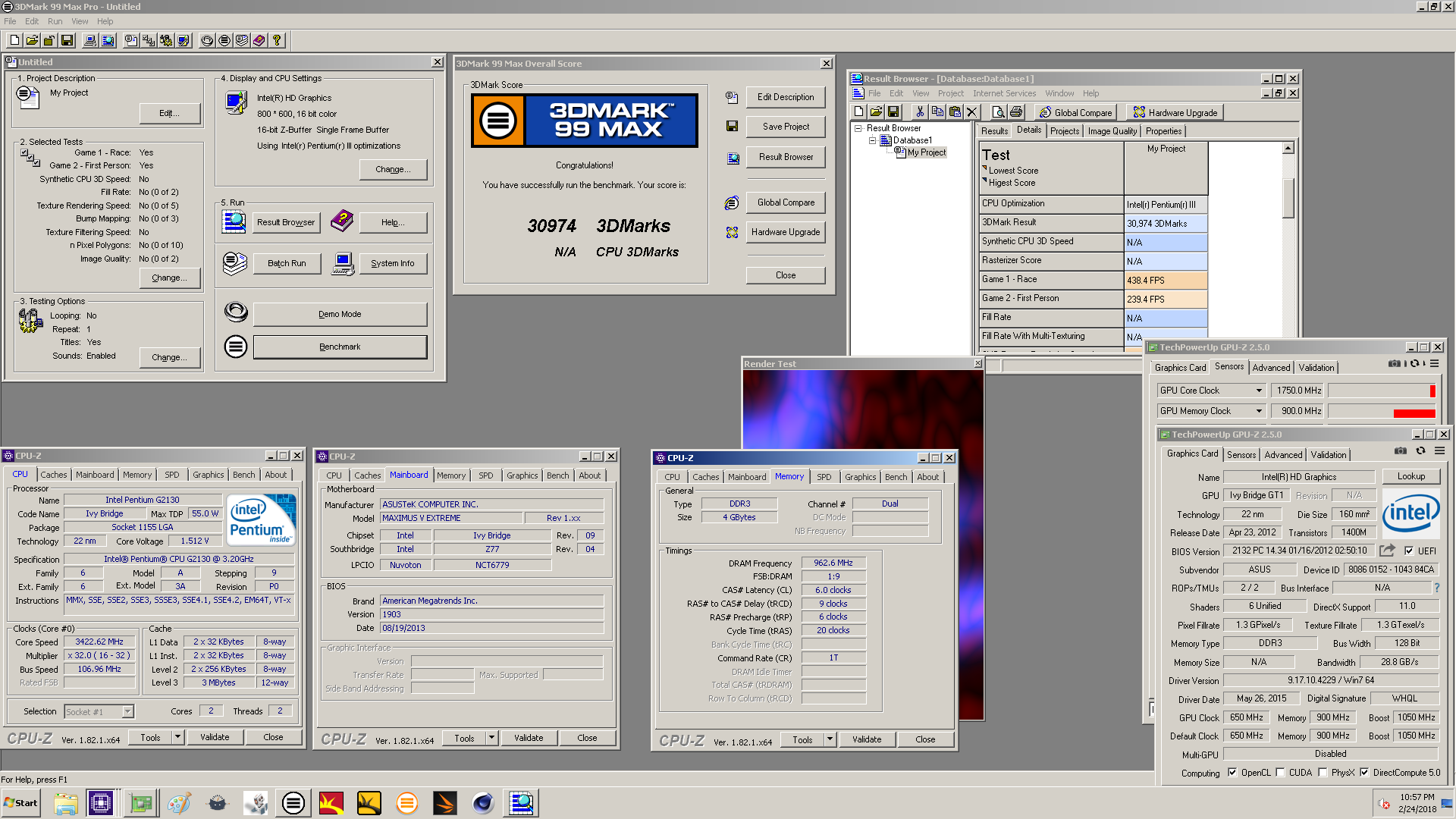Viewport: 1456px width, 819px height.
Task: Click GPU Core Clock sensor graph bar
Action: (1382, 391)
